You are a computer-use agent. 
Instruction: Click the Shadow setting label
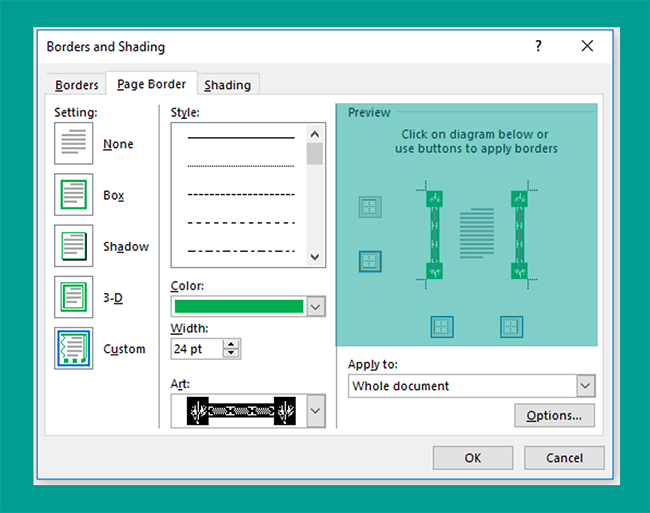tap(126, 247)
